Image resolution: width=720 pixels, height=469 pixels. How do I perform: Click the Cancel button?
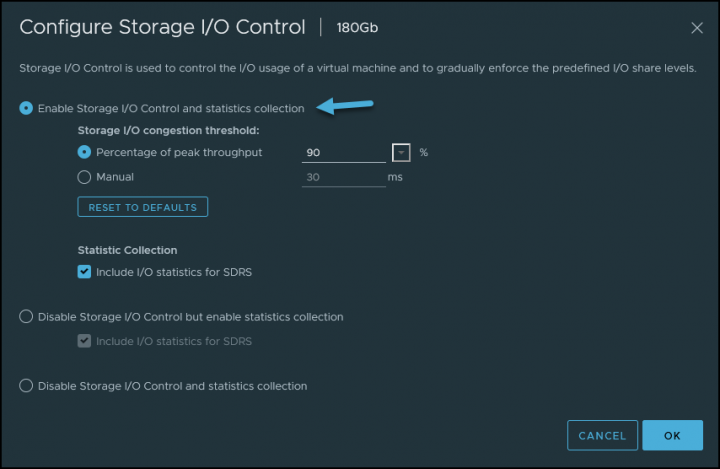(602, 435)
